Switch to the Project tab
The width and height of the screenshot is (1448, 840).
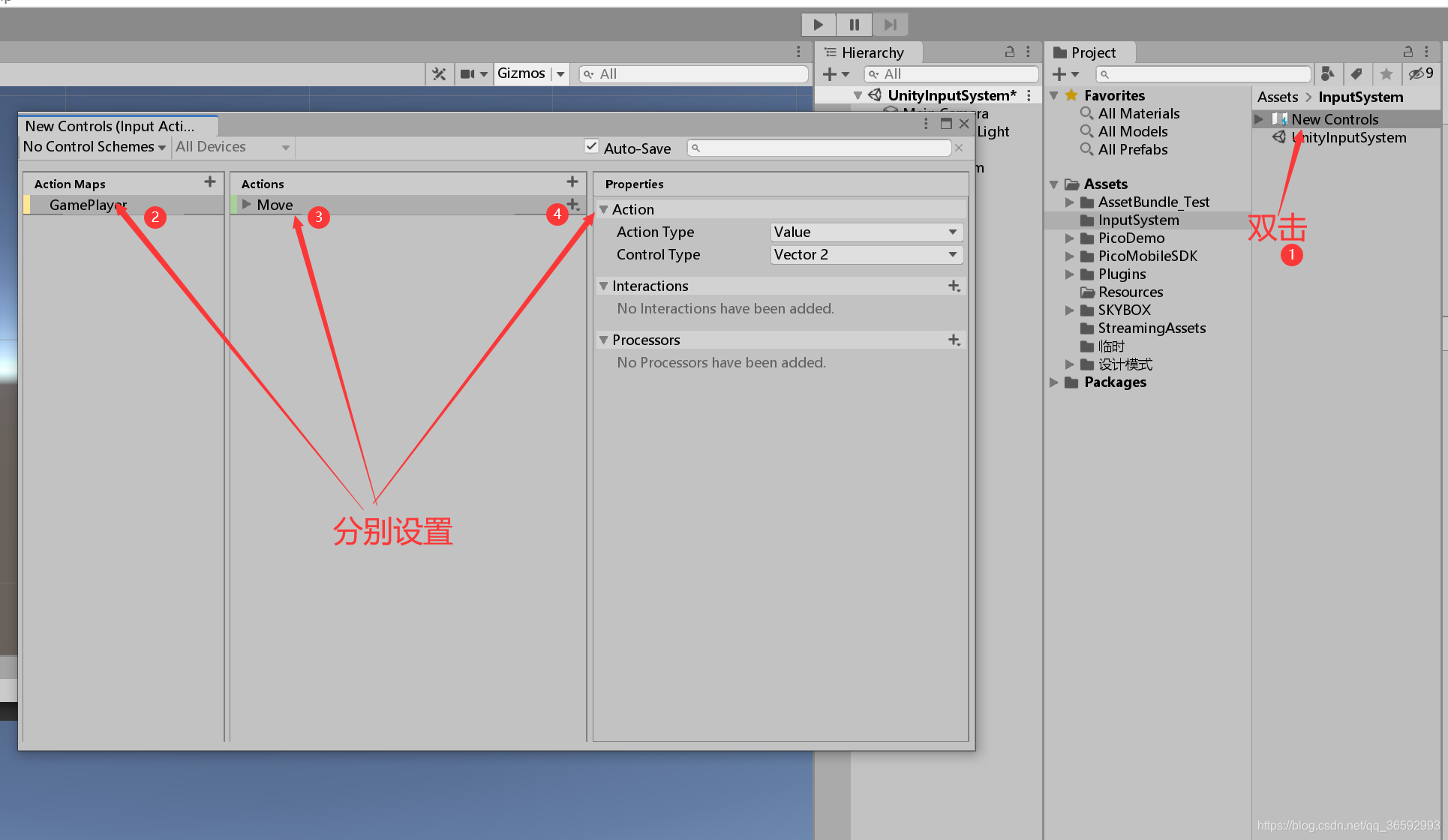pyautogui.click(x=1092, y=52)
